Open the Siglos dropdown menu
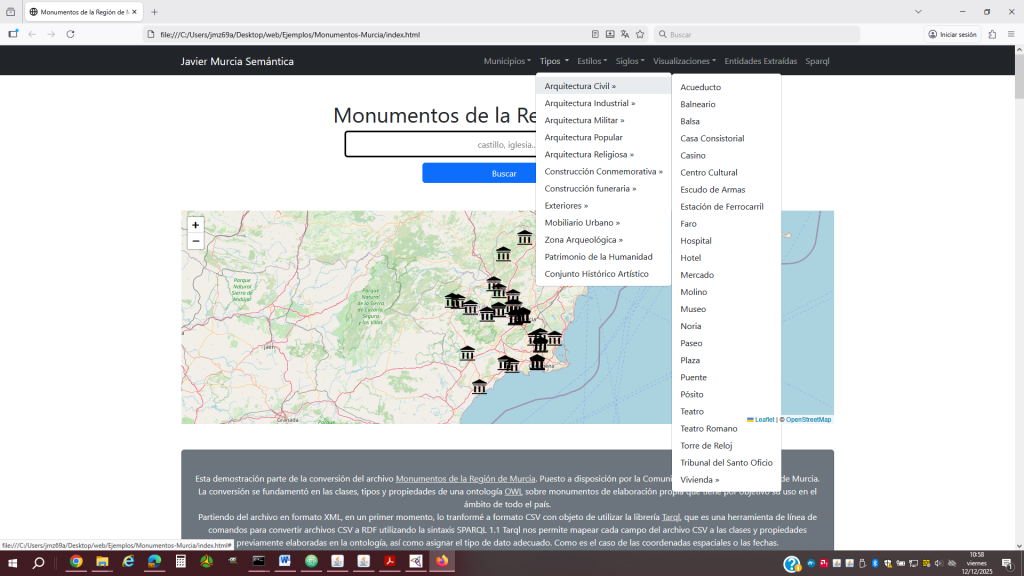 coord(630,61)
